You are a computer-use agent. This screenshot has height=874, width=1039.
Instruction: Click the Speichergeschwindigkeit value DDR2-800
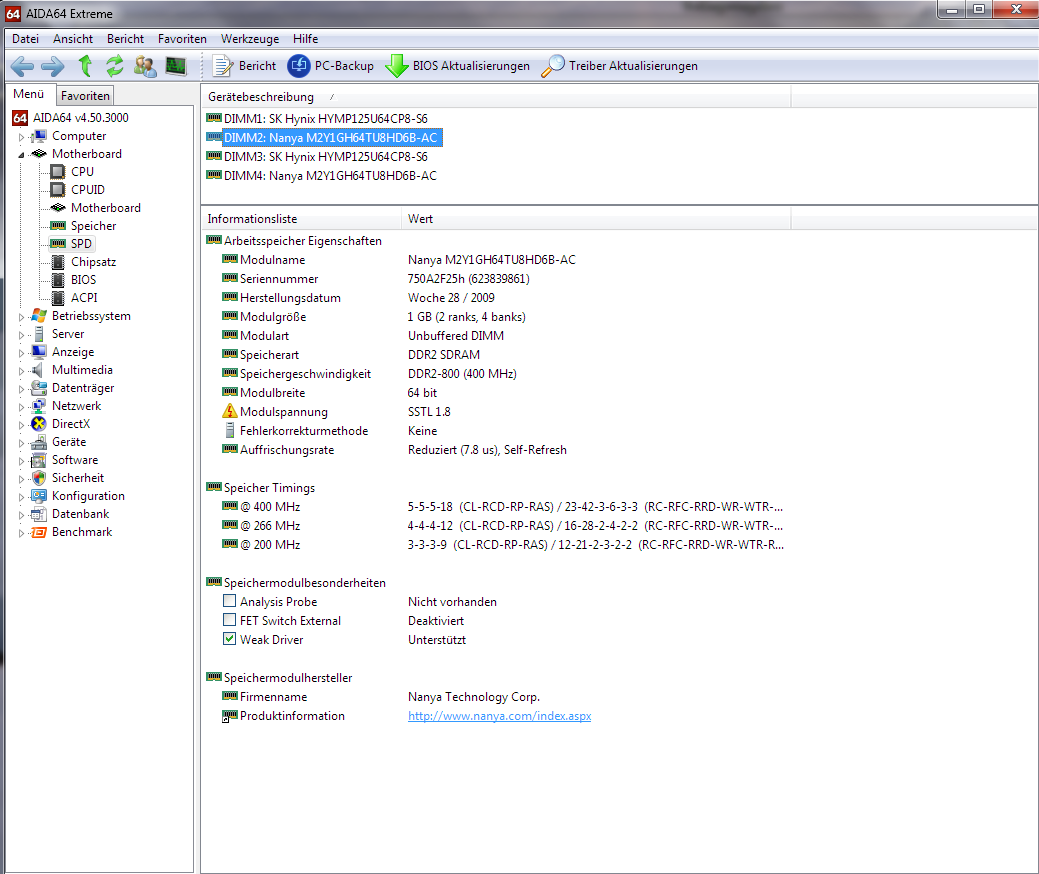(462, 374)
